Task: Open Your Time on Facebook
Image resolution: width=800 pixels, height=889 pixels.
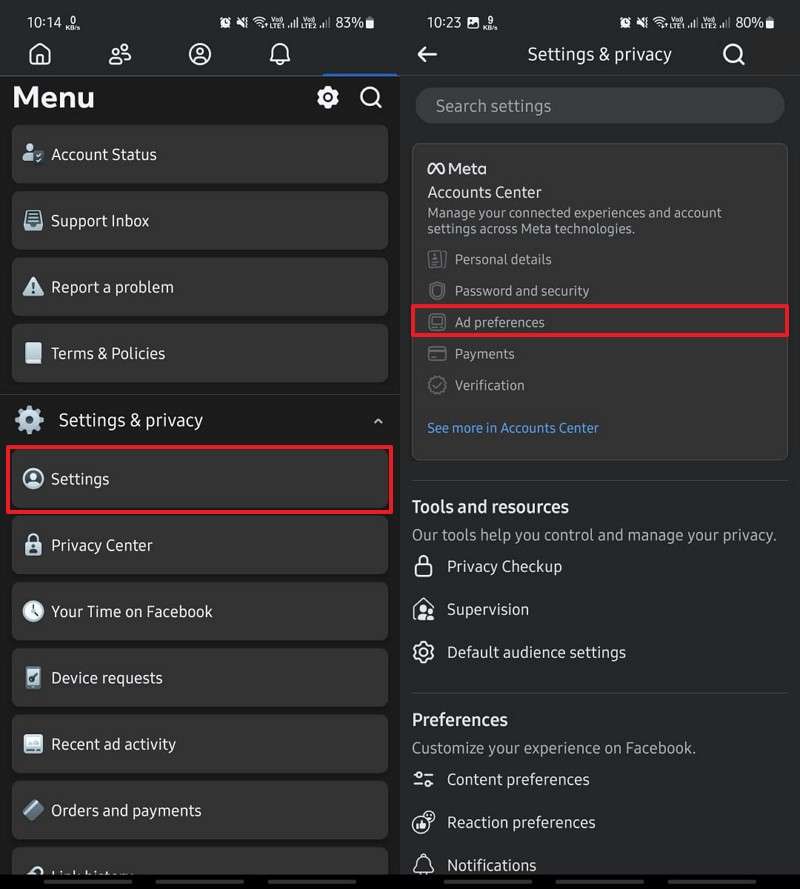Action: tap(200, 611)
